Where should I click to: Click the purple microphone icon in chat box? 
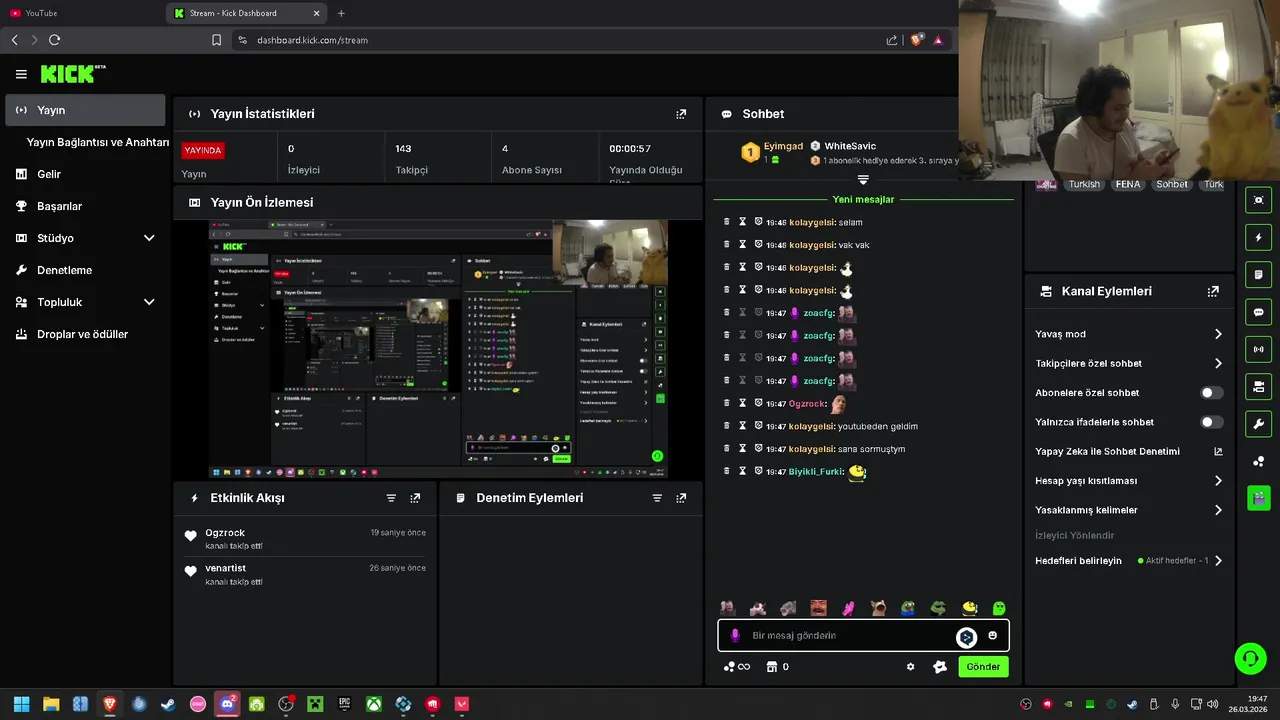[x=735, y=635]
